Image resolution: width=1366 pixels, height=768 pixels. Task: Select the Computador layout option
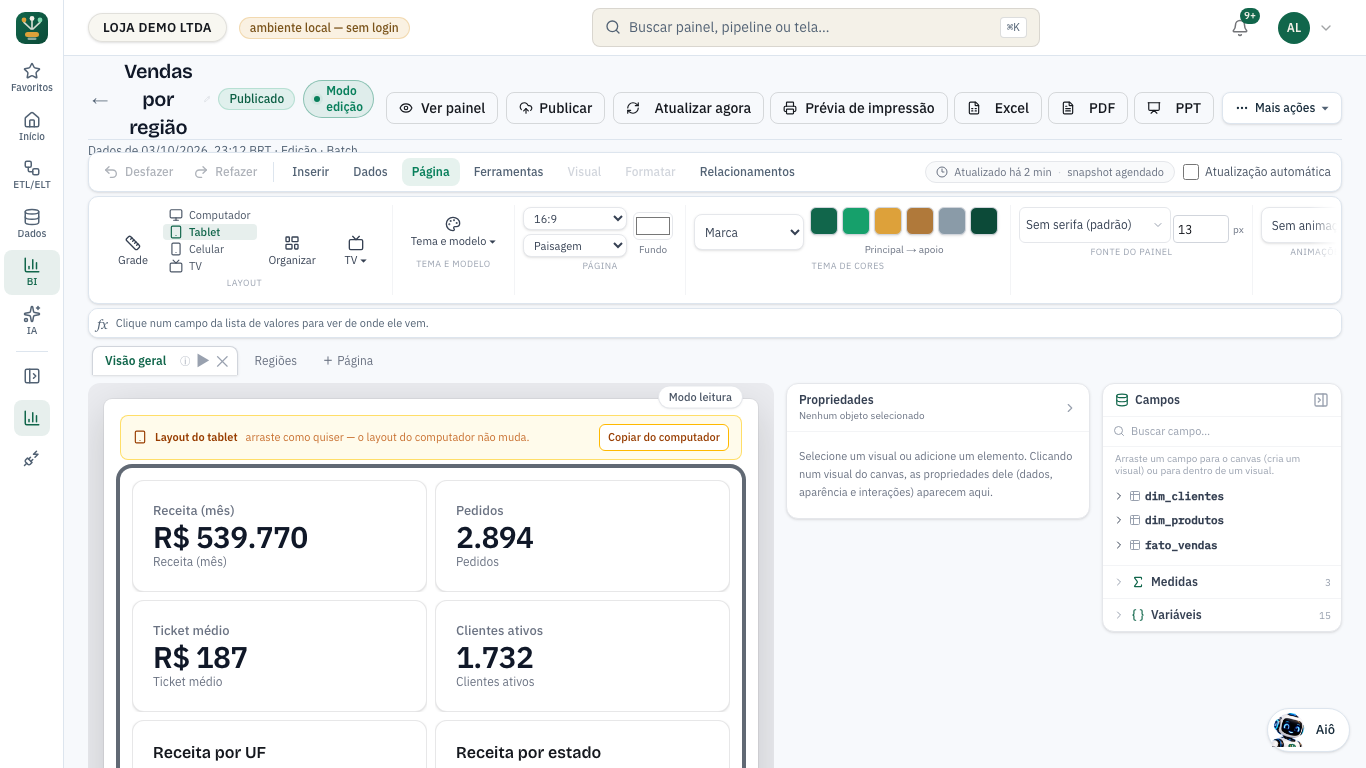pyautogui.click(x=210, y=215)
